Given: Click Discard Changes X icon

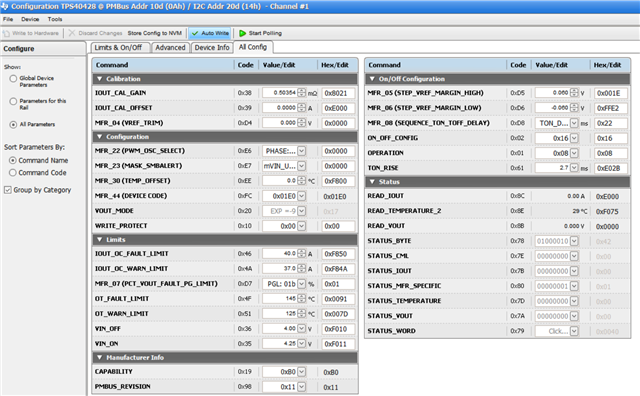Looking at the screenshot, I should [72, 33].
